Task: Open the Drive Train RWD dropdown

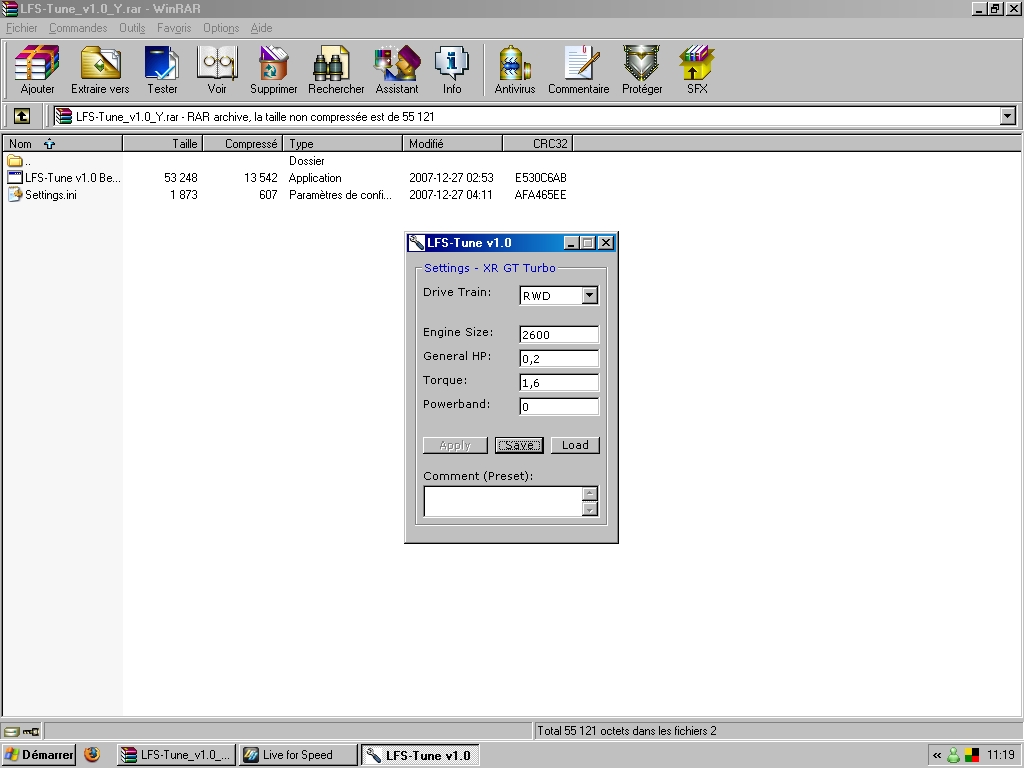Action: tap(589, 295)
